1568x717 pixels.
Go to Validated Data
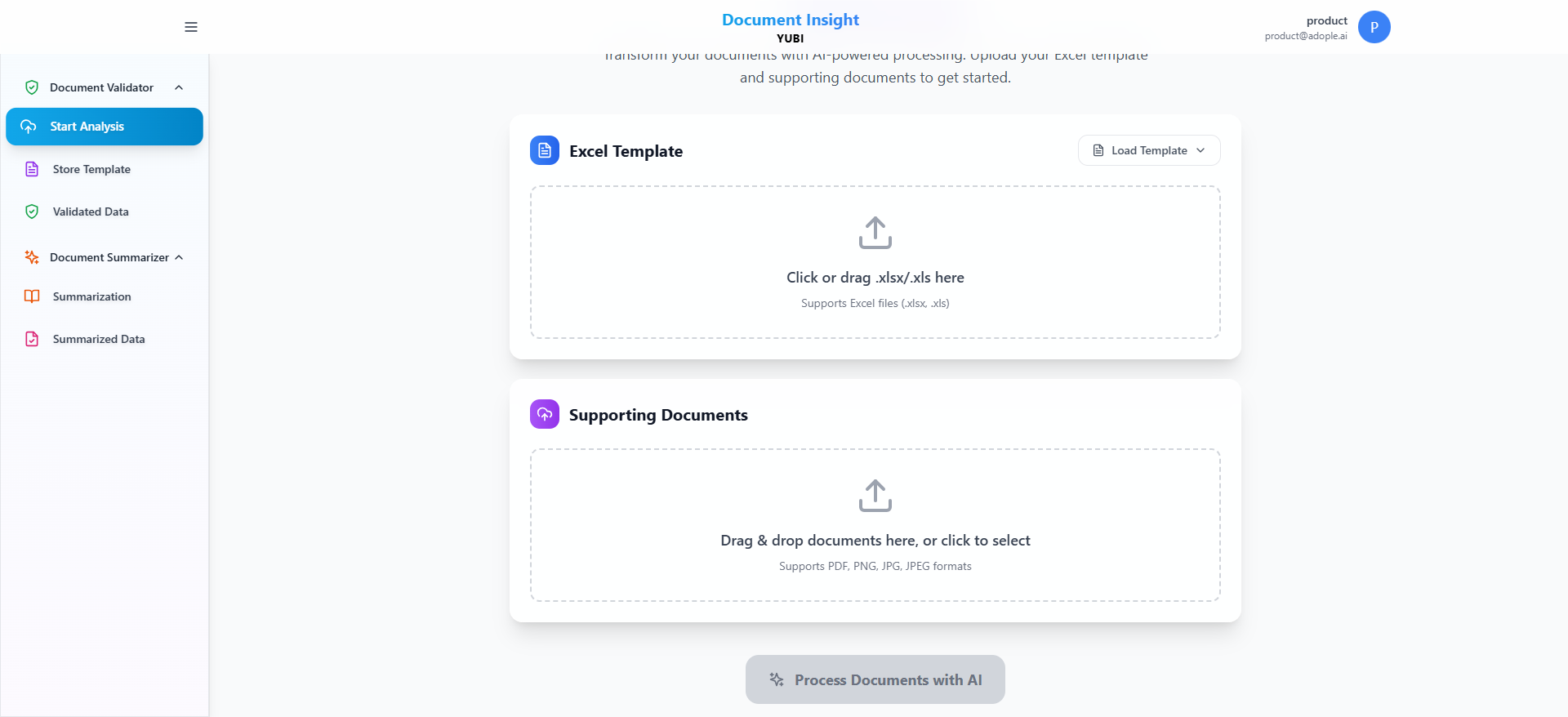91,212
